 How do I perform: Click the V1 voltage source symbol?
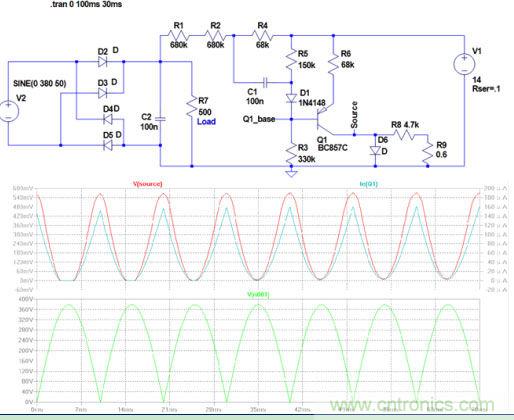click(x=464, y=64)
